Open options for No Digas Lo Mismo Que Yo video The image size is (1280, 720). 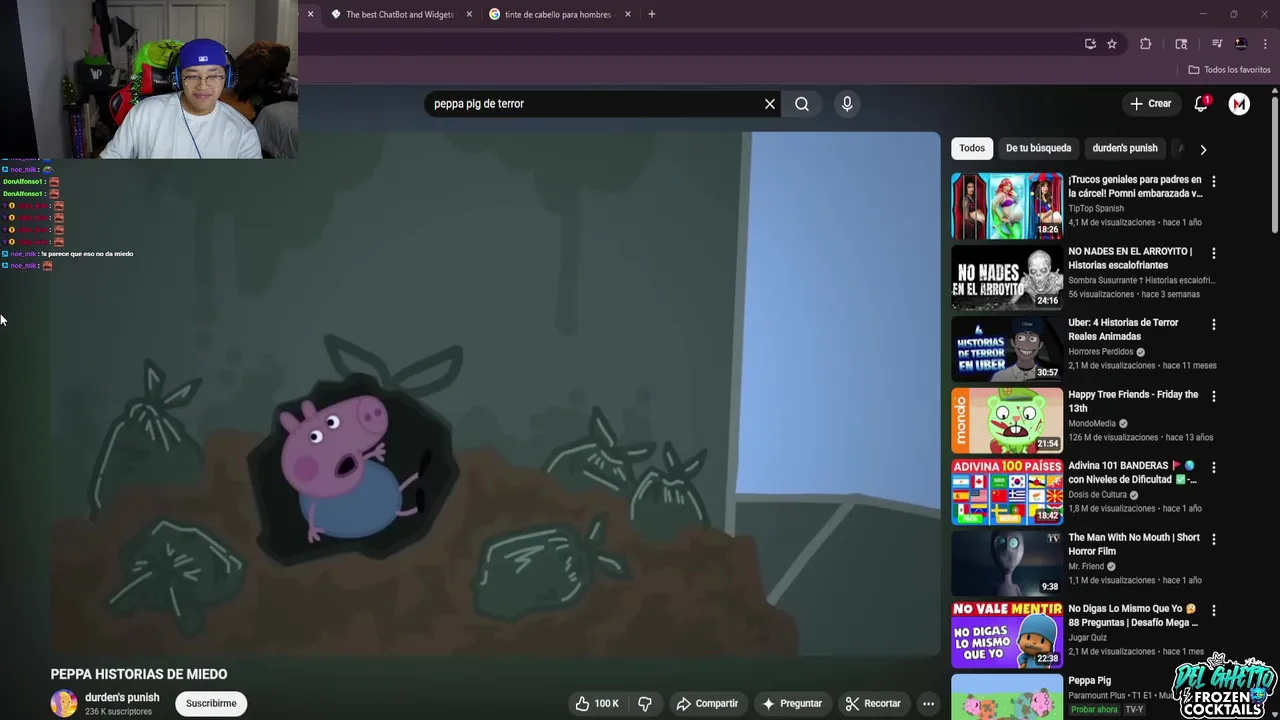pyautogui.click(x=1214, y=611)
